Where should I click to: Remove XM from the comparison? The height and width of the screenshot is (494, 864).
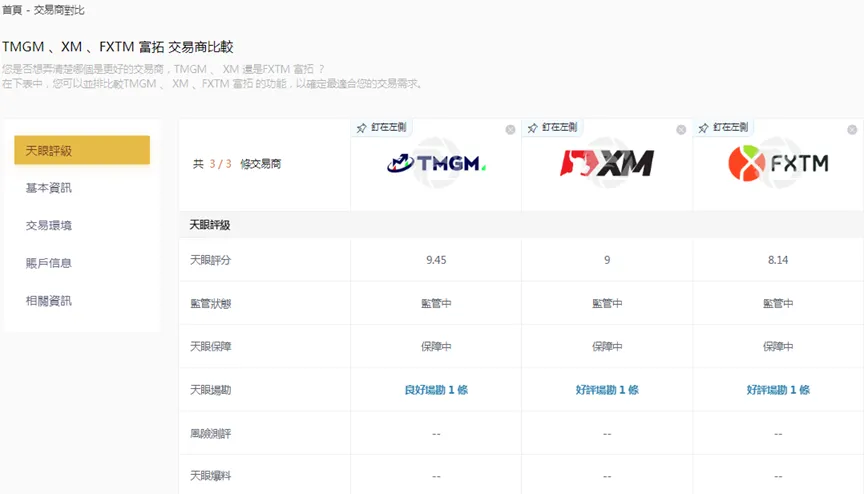[681, 129]
